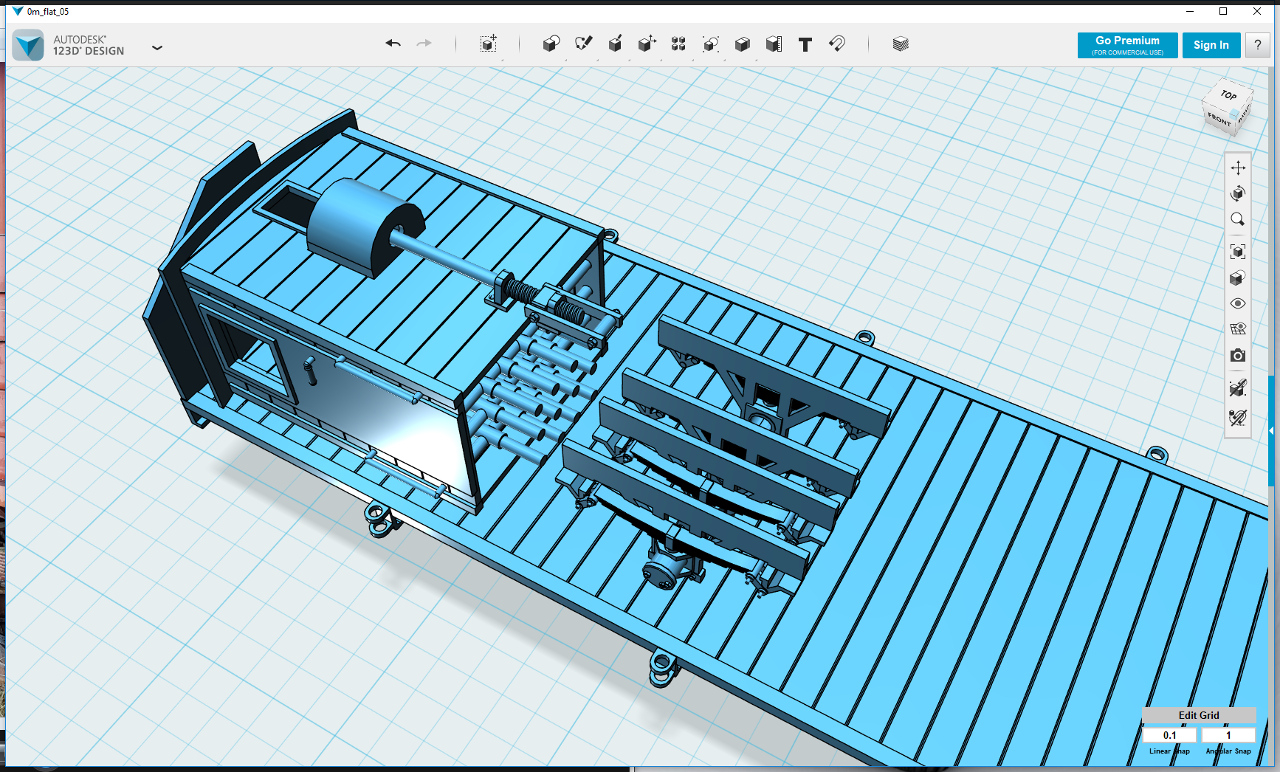Image resolution: width=1280 pixels, height=772 pixels.
Task: Open the view style cube-and-sphere icon in navigation bar
Action: [1238, 278]
